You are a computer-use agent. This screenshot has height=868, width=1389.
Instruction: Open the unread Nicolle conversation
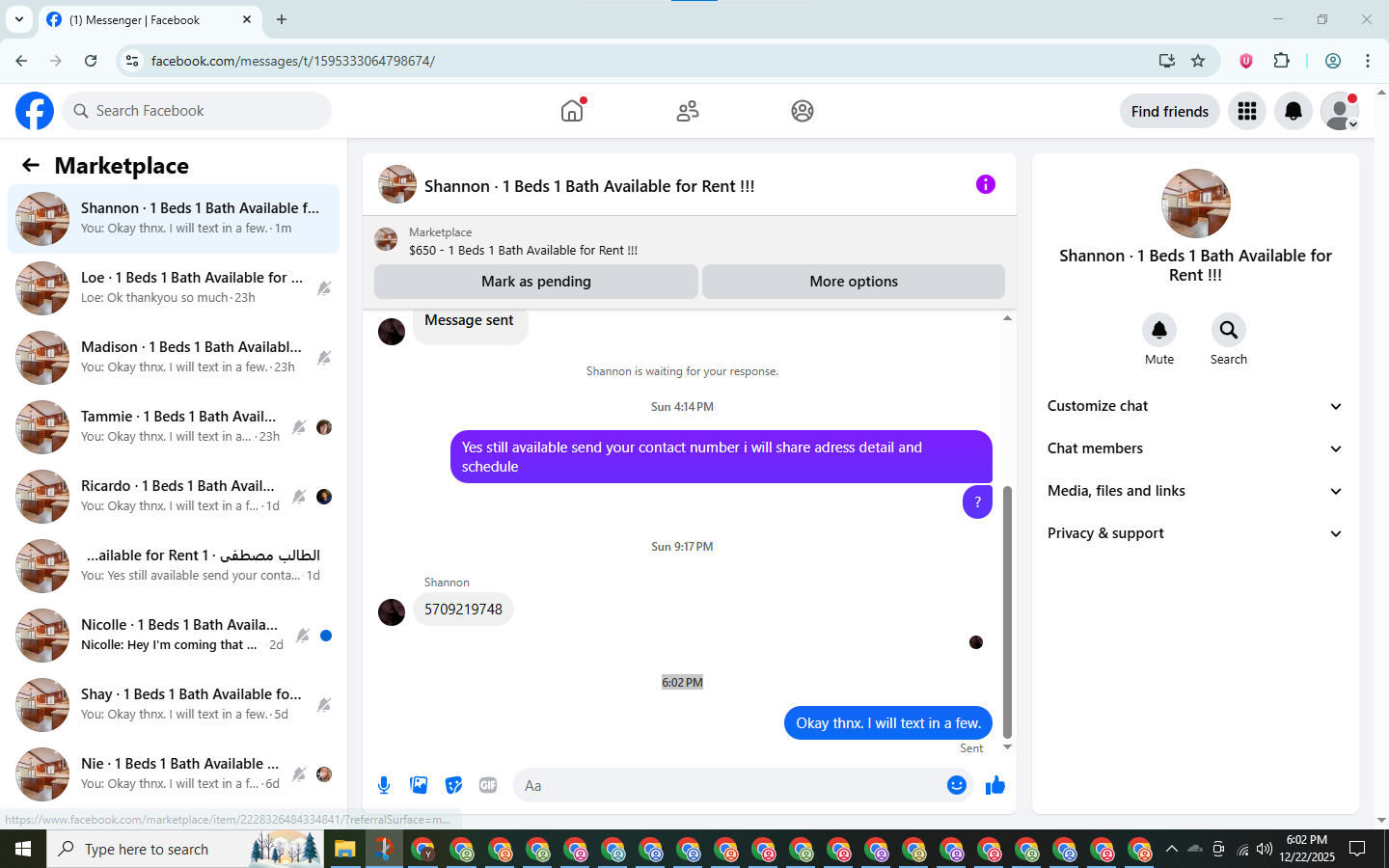(174, 636)
